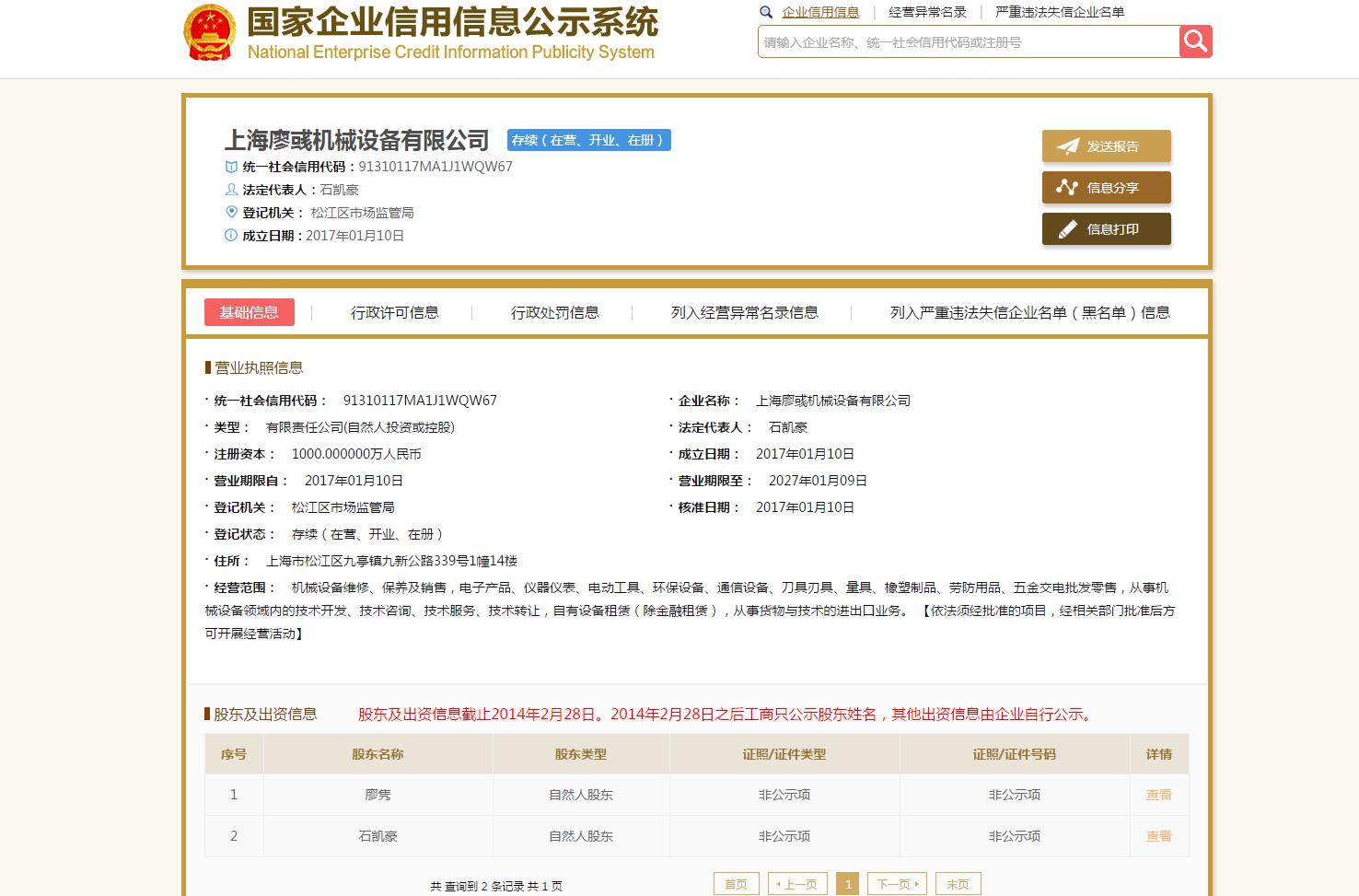Focus the enterprise name search input field

tap(969, 41)
